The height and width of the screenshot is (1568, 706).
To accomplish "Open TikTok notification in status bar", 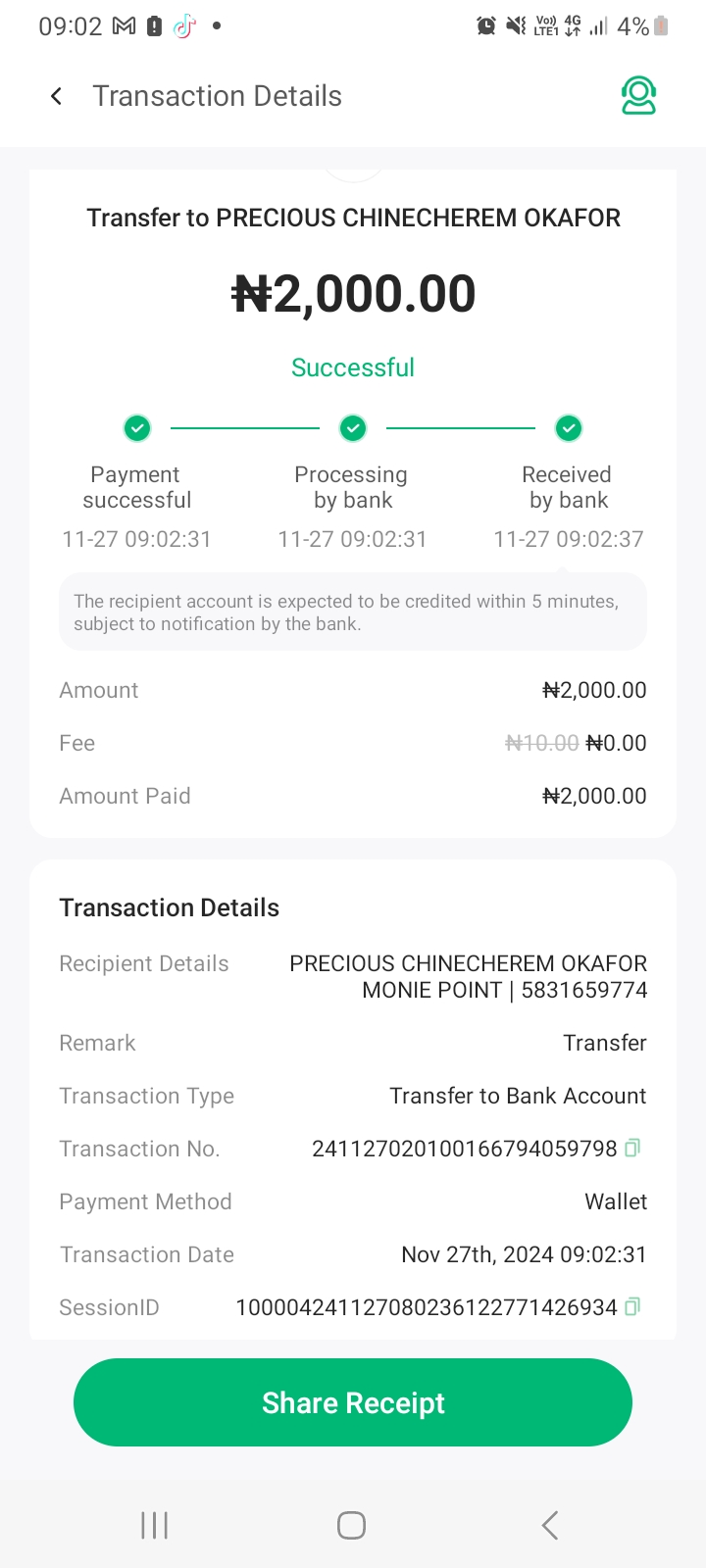I will [x=184, y=26].
